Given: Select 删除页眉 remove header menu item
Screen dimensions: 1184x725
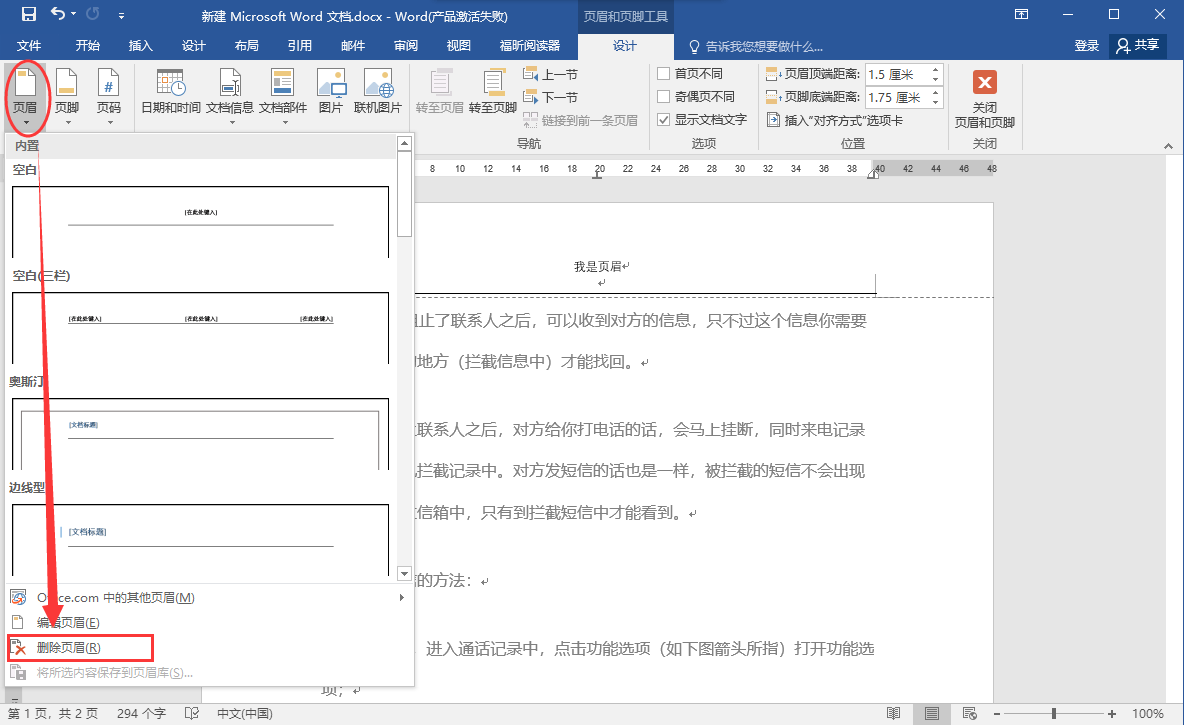Looking at the screenshot, I should [80, 648].
